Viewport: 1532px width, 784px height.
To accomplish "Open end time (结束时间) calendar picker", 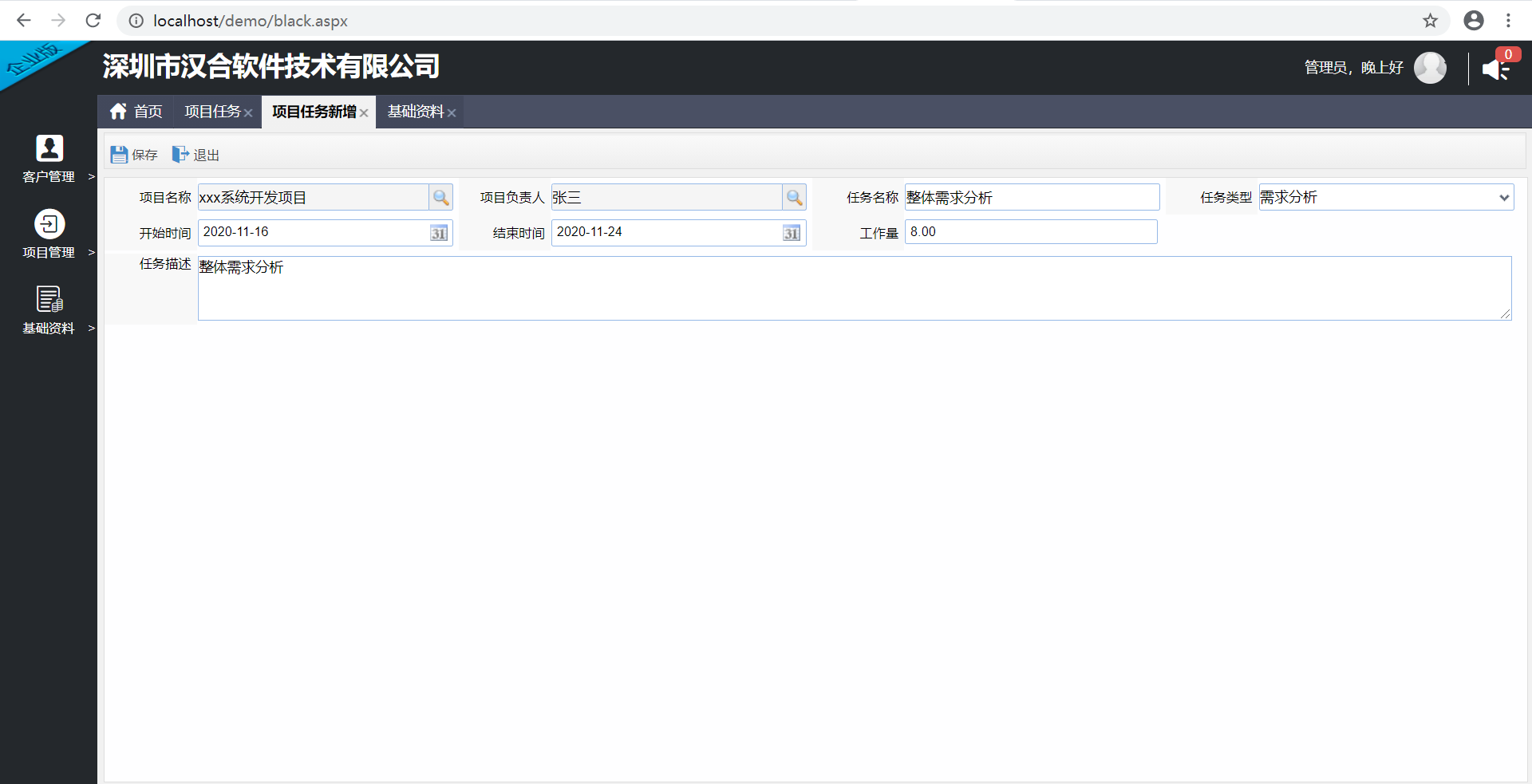I will [792, 233].
